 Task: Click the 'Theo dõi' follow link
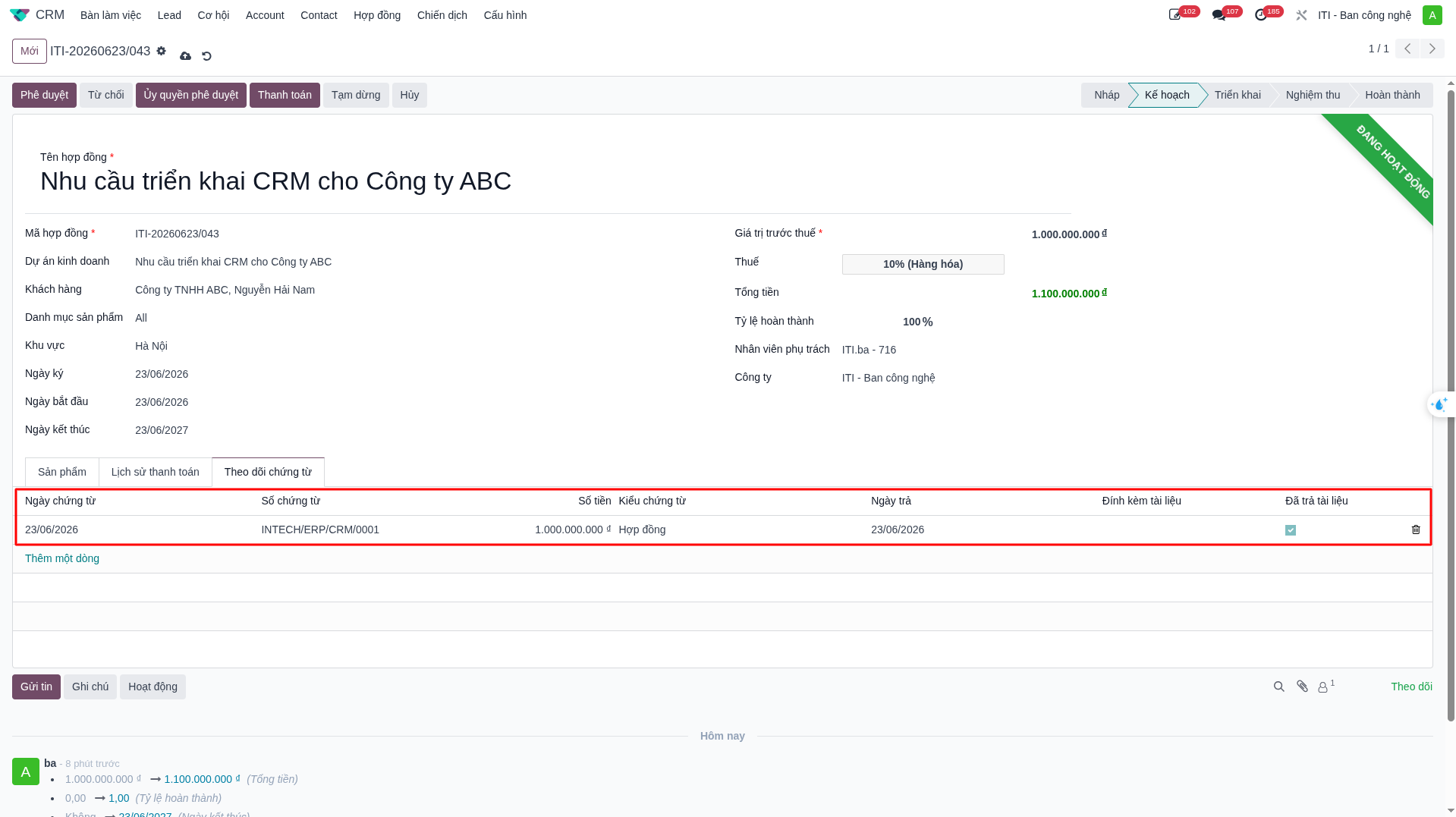pyautogui.click(x=1411, y=687)
